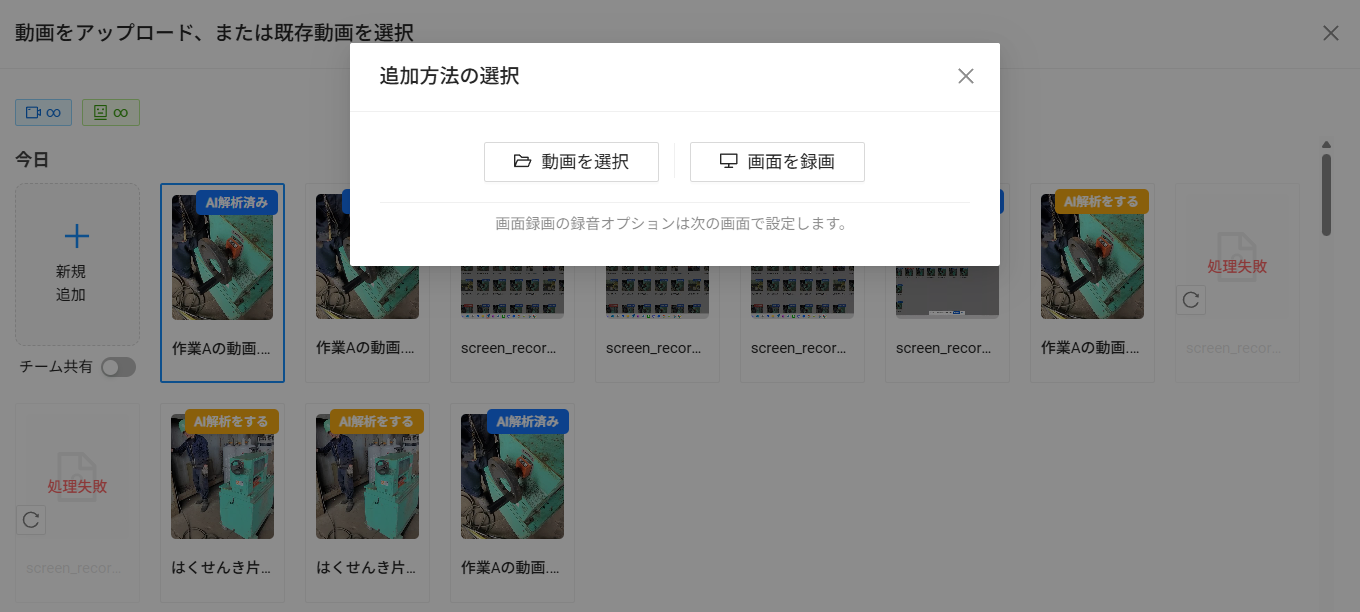
Task: Click the scrollbar up arrow
Action: click(x=1326, y=145)
